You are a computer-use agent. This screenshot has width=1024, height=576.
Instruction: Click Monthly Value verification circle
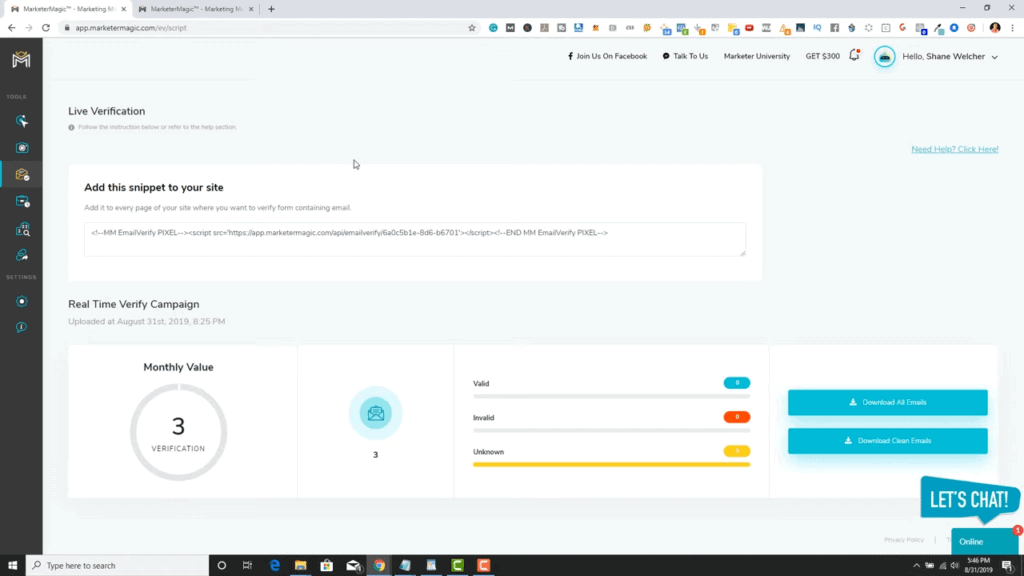coord(178,432)
